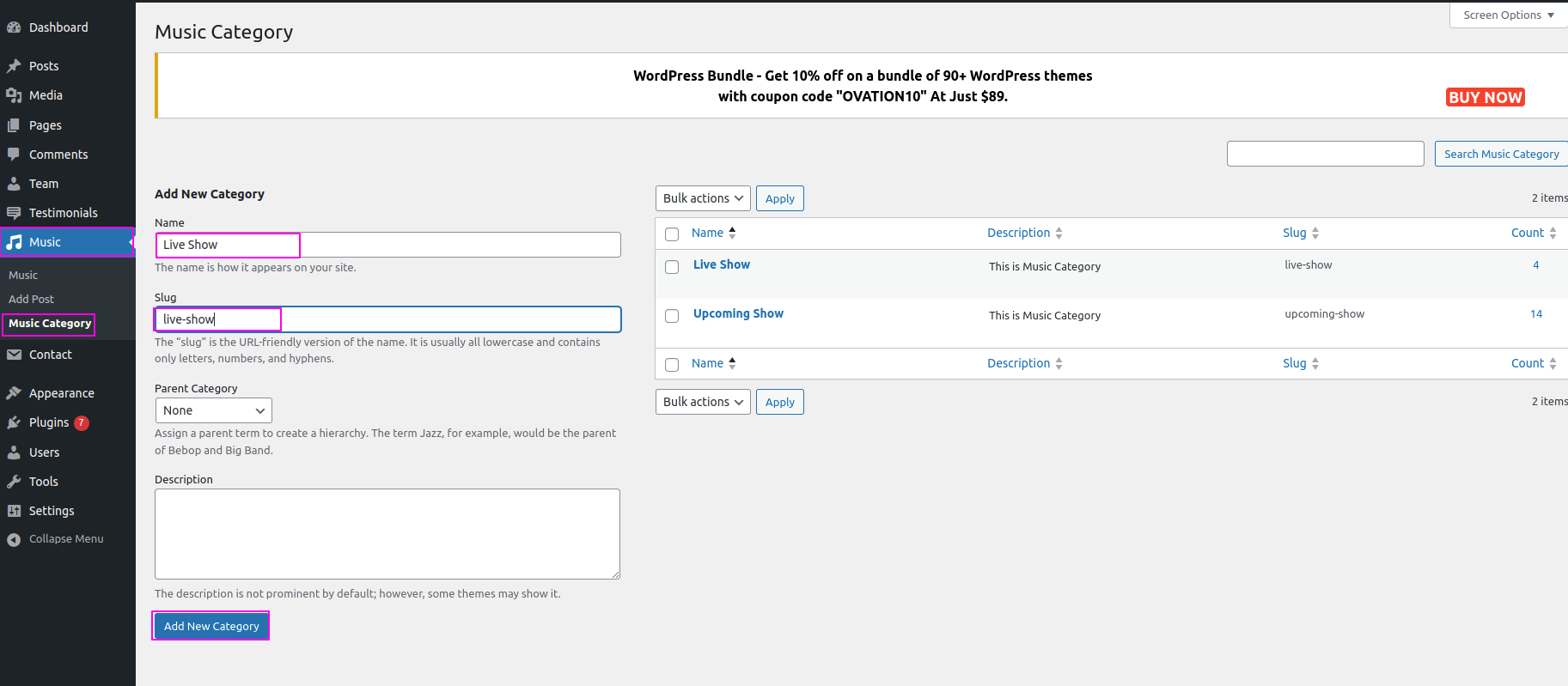
Task: Click the bottom Apply button
Action: [780, 402]
